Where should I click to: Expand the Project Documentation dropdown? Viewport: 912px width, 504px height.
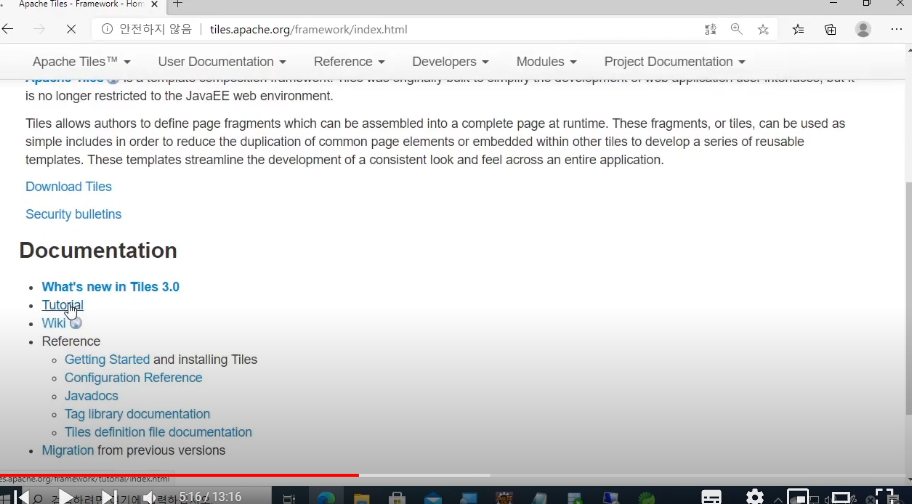click(675, 62)
